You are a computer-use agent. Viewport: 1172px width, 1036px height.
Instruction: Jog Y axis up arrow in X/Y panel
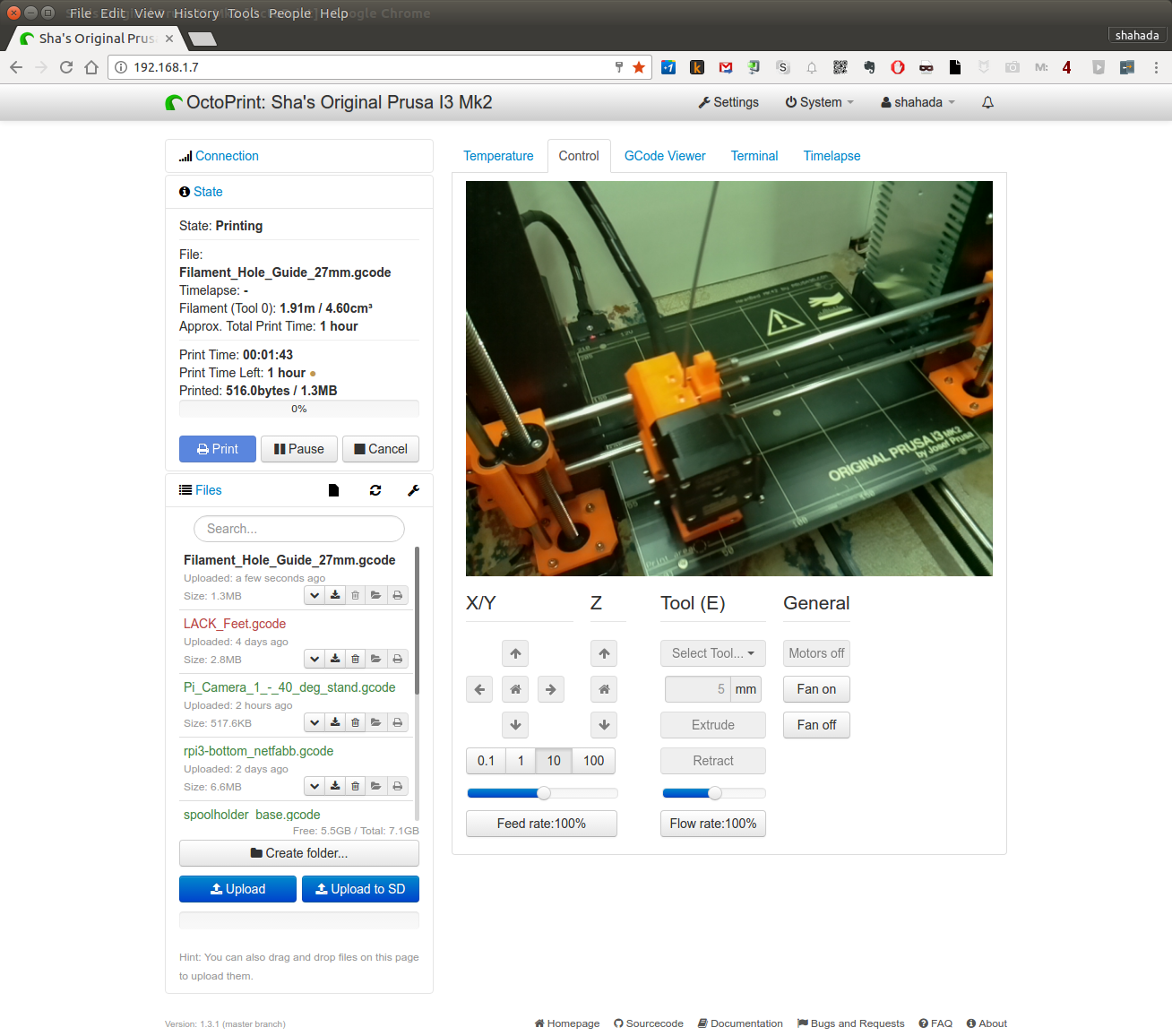coord(515,653)
